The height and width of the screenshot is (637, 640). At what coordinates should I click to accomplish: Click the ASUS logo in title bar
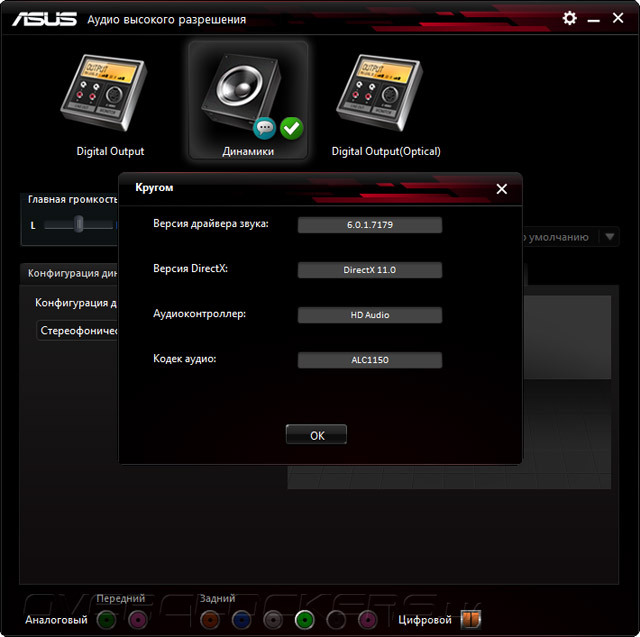pos(44,19)
